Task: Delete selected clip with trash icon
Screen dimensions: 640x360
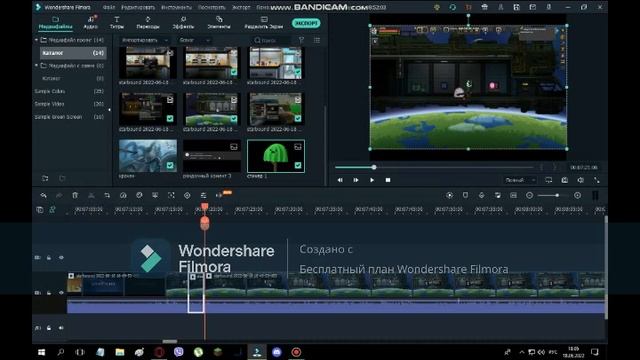Action: pyautogui.click(x=75, y=196)
